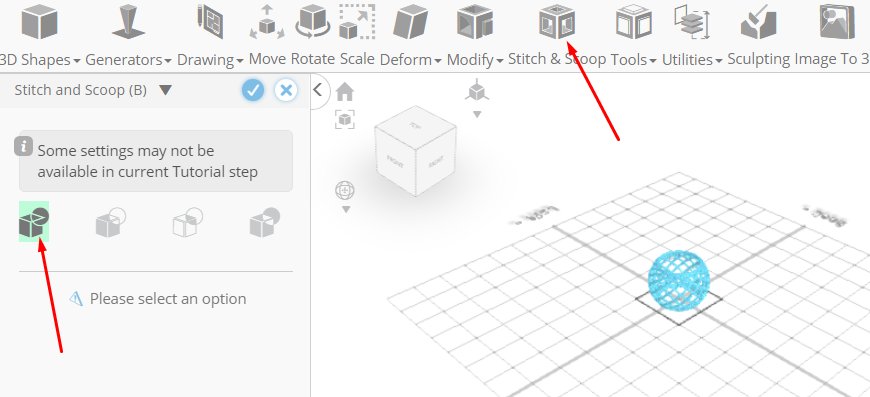Collapse the left side panel with the chevron

pos(318,90)
